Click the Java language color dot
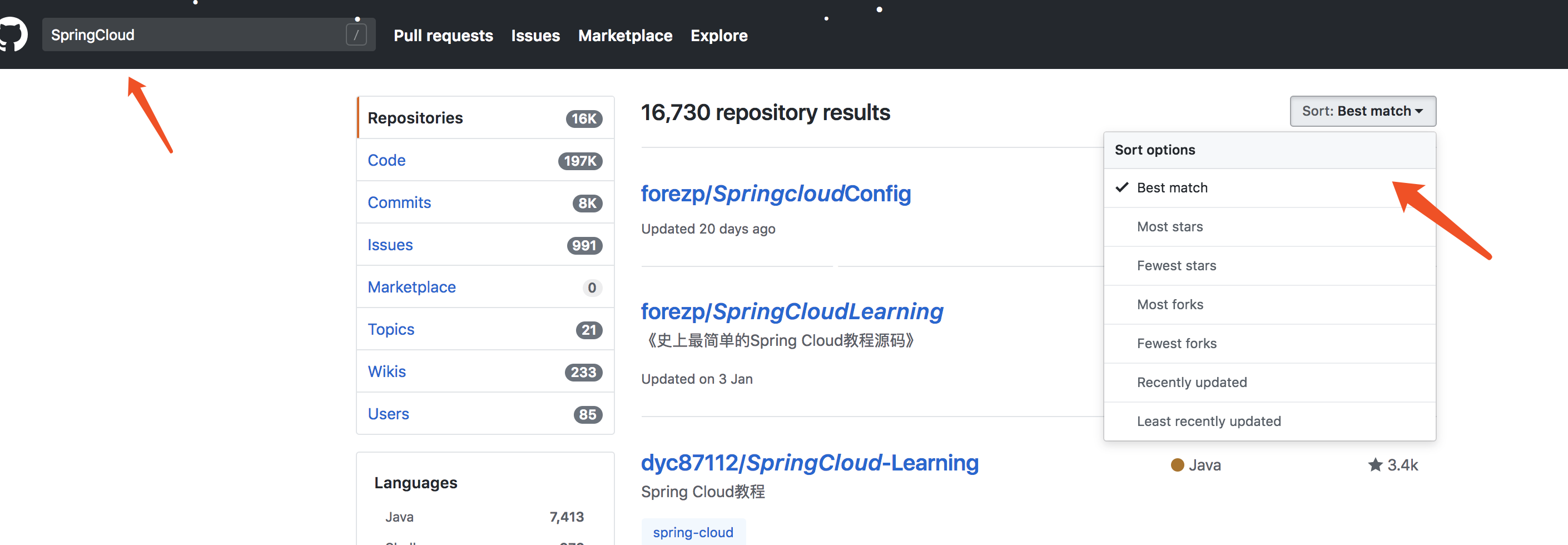 [1177, 464]
